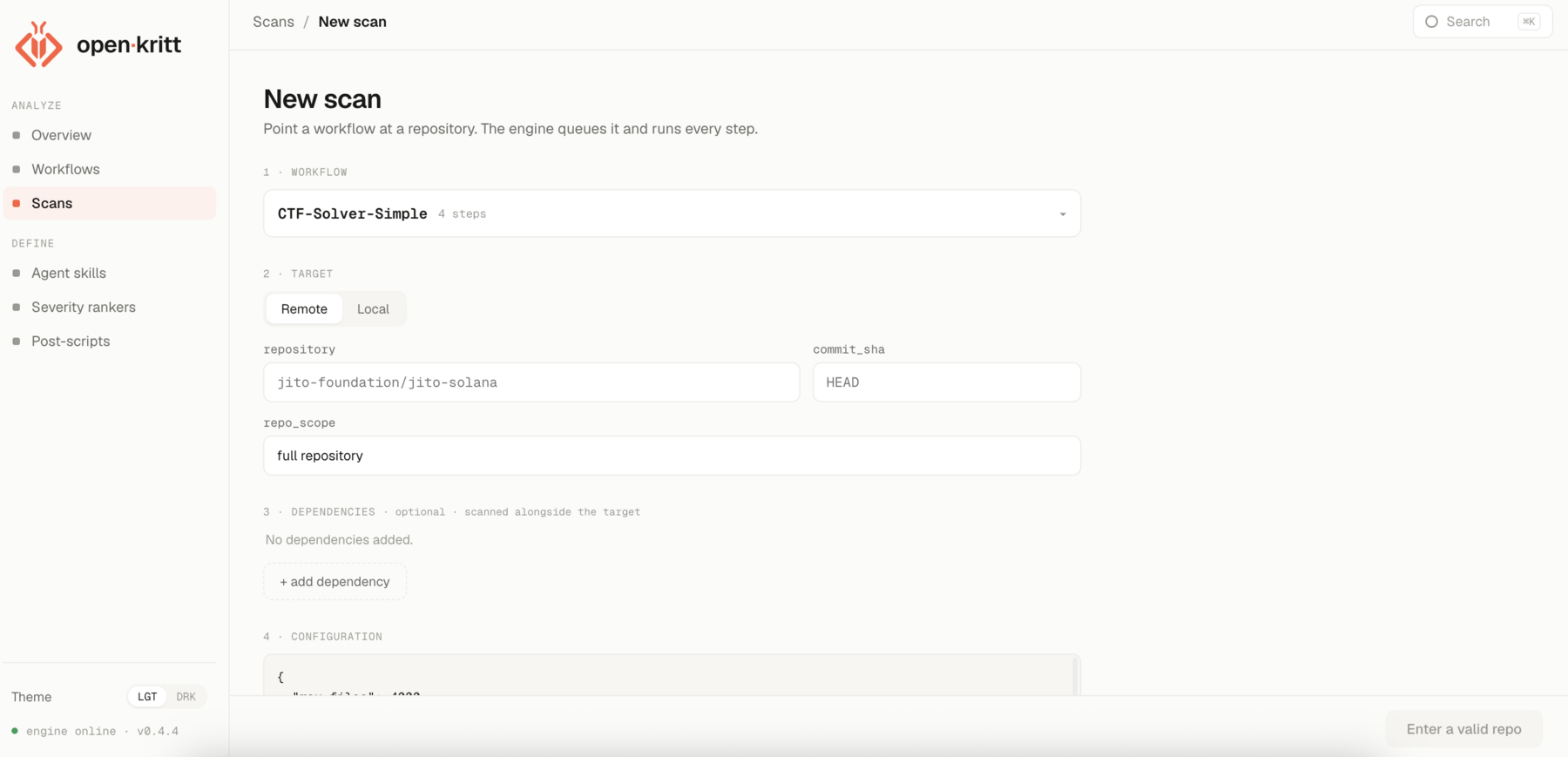The width and height of the screenshot is (1568, 757).
Task: Click the '4 · CONFIGURATION' section label
Action: point(322,637)
